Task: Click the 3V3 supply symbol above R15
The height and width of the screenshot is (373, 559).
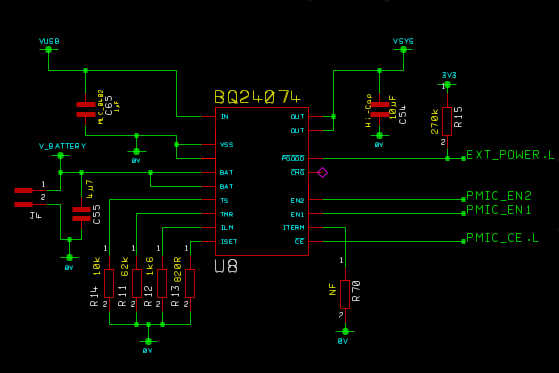Action: 448,80
